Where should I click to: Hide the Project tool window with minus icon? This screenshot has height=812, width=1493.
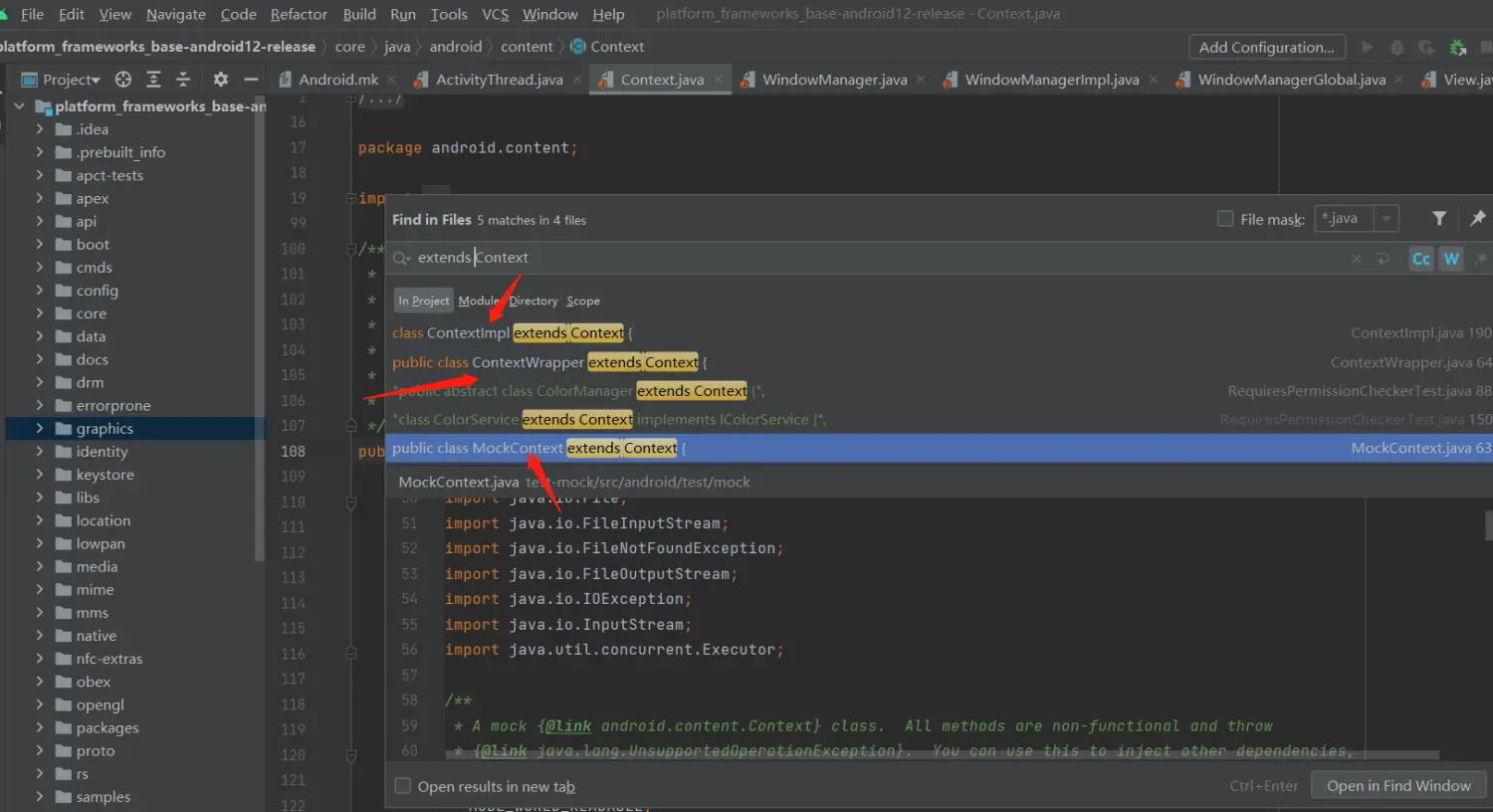coord(251,80)
